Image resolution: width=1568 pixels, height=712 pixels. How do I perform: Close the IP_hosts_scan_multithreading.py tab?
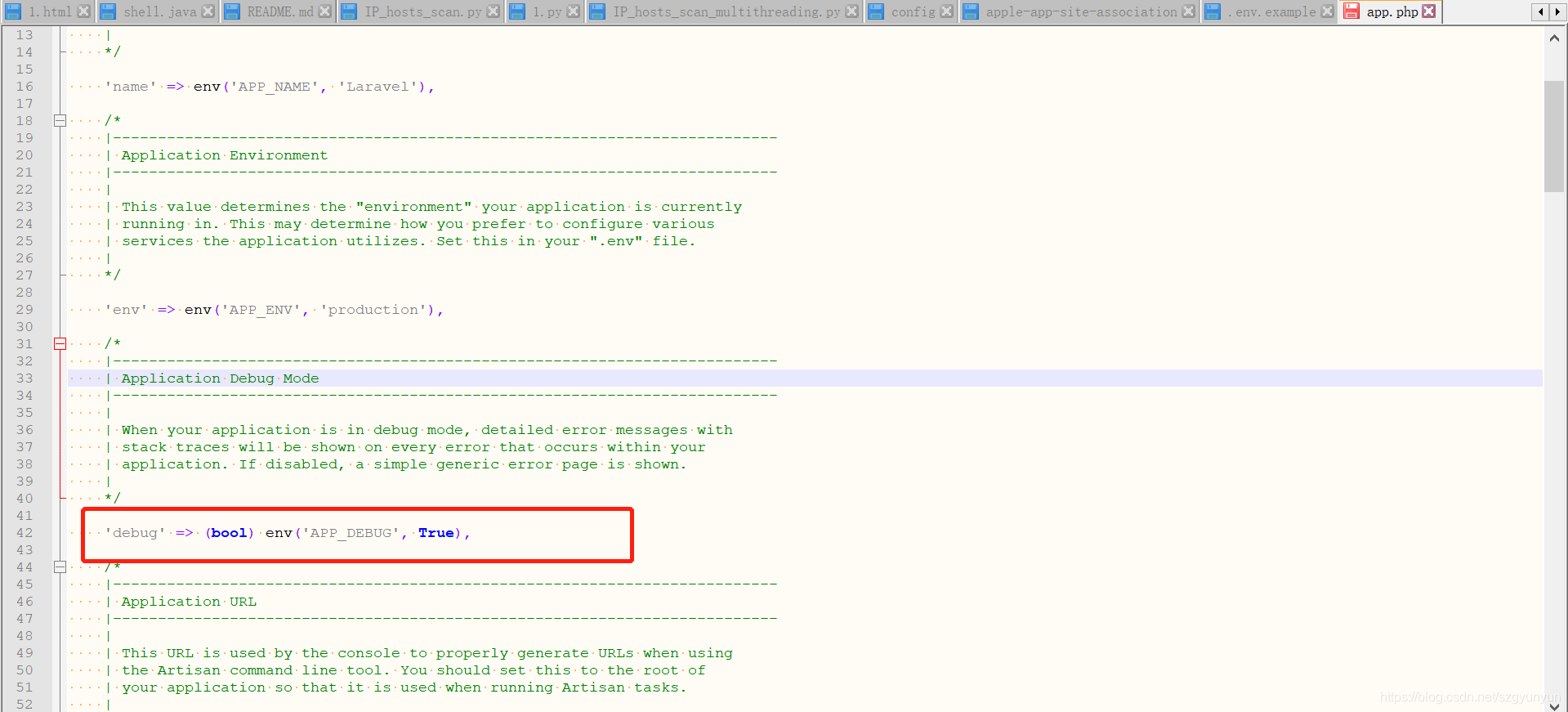click(x=851, y=11)
